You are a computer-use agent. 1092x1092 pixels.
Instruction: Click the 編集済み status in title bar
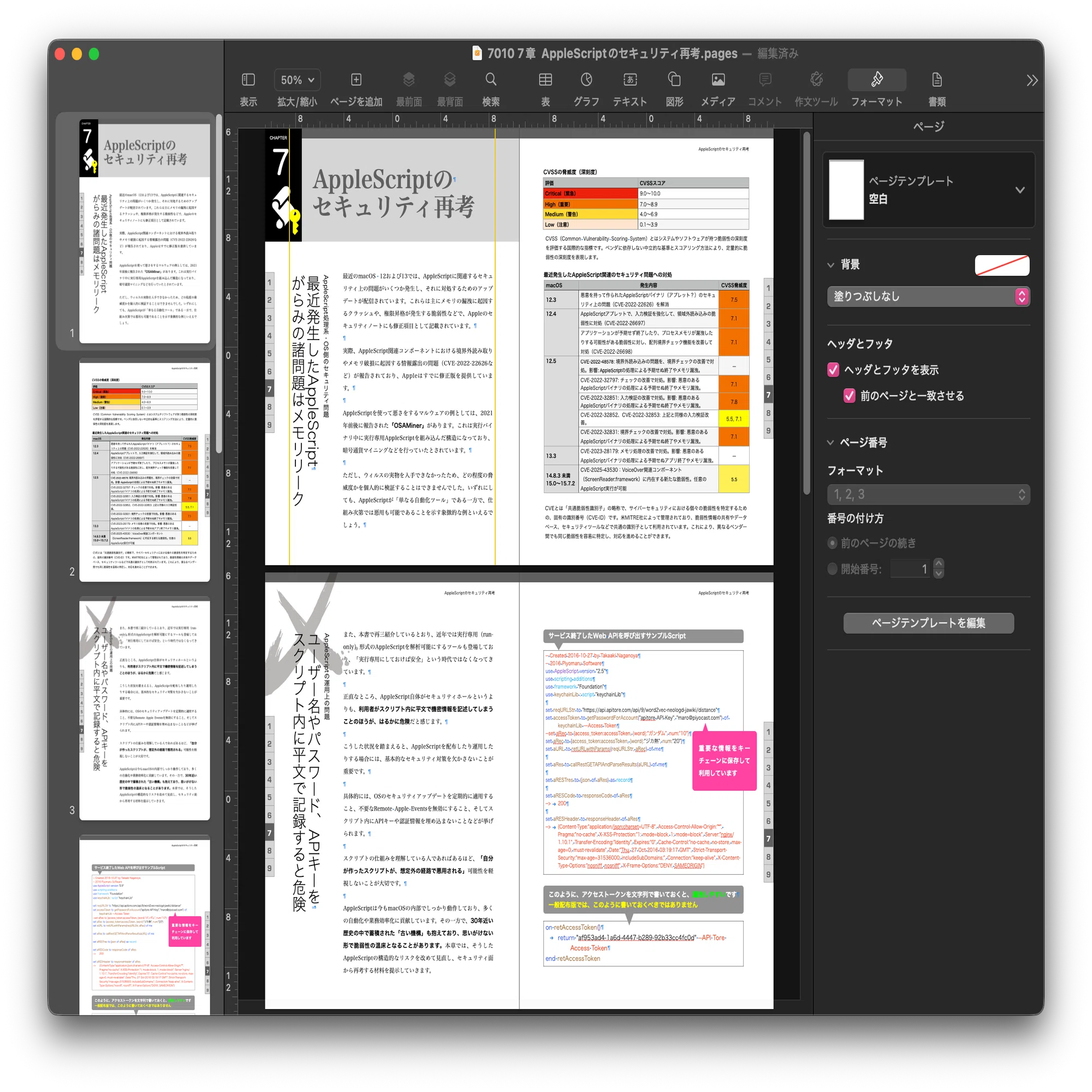(x=778, y=54)
